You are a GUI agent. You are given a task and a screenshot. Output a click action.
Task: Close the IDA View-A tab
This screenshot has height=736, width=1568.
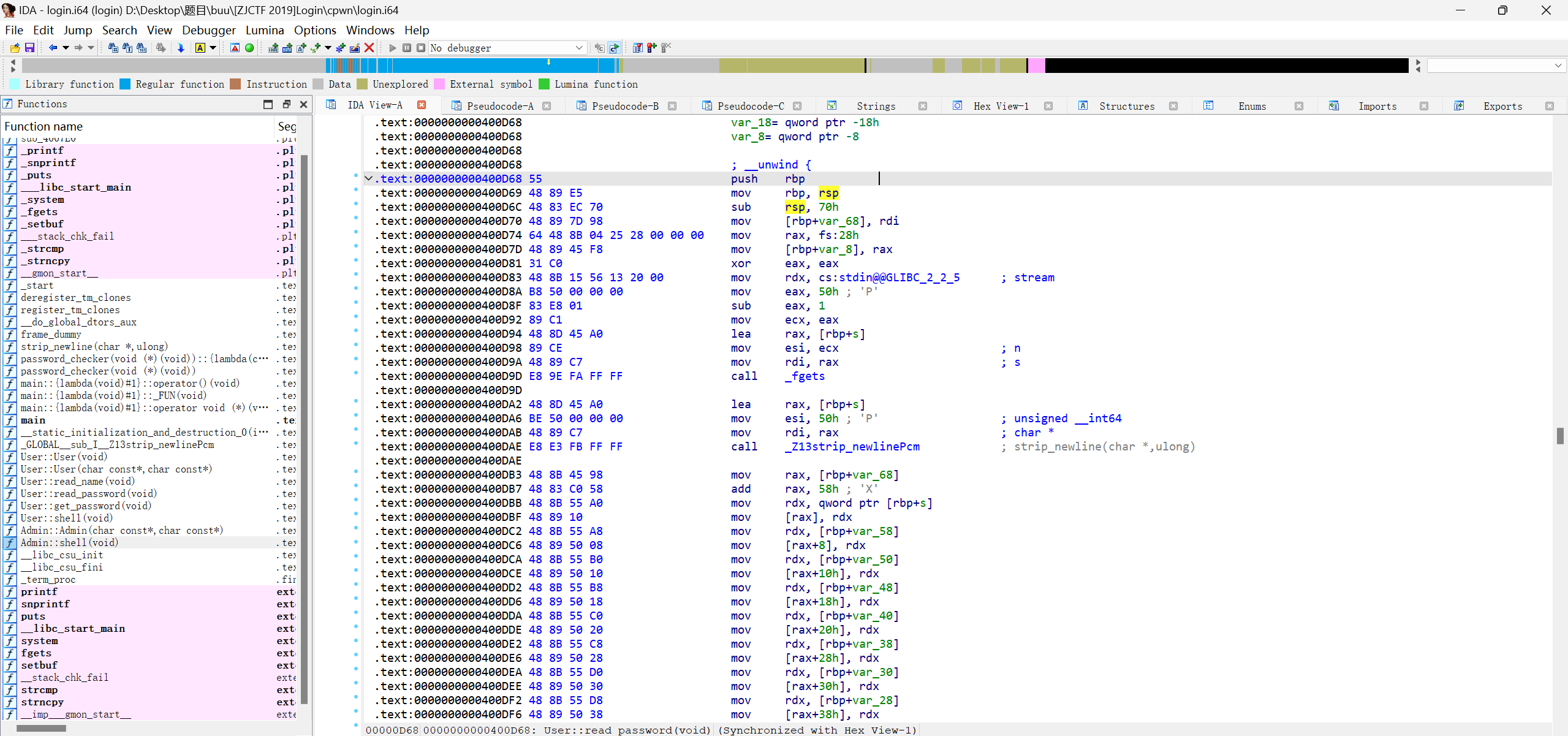(x=422, y=105)
